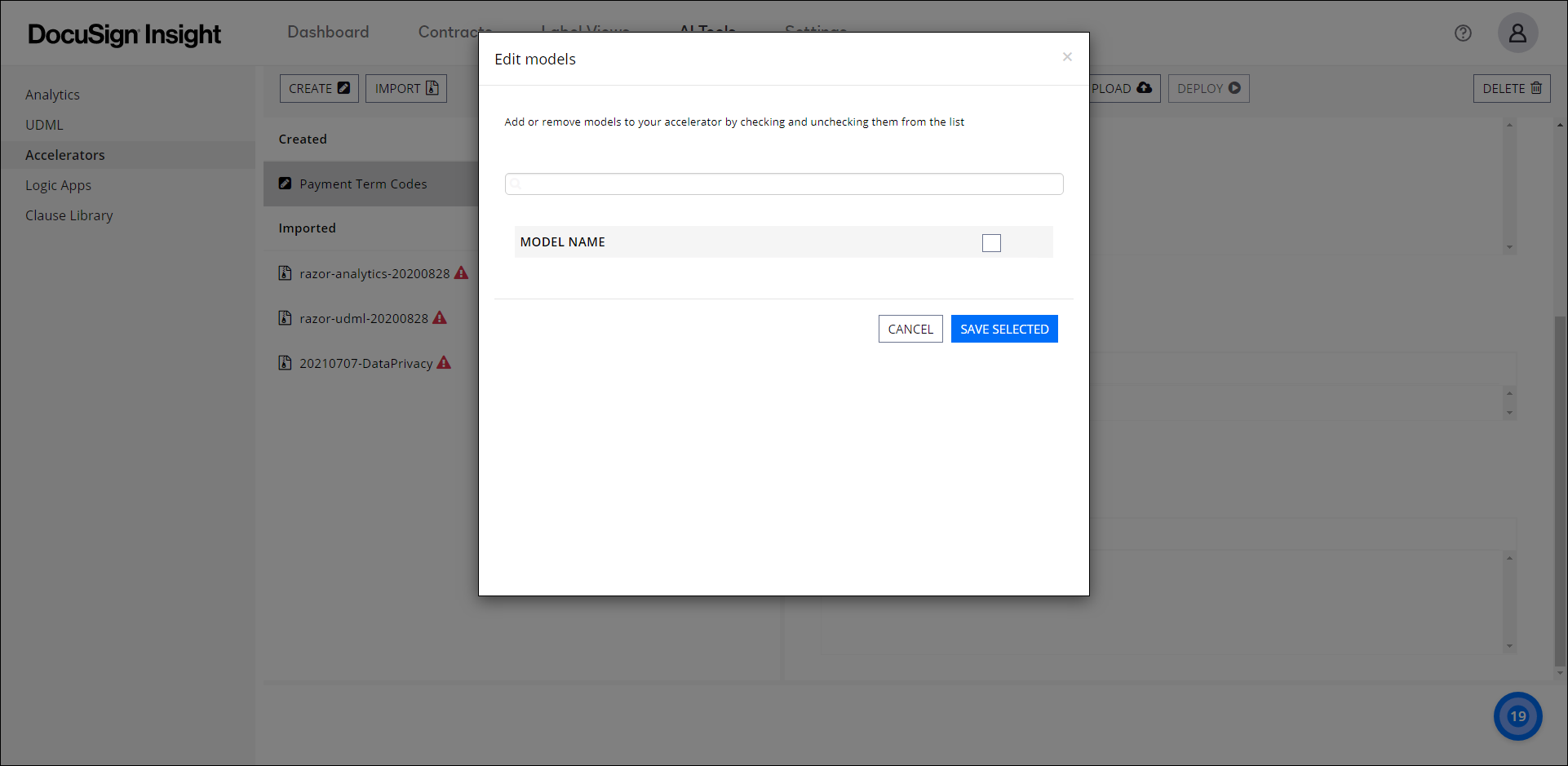1568x766 pixels.
Task: Click the upload cloud icon
Action: [x=1145, y=87]
